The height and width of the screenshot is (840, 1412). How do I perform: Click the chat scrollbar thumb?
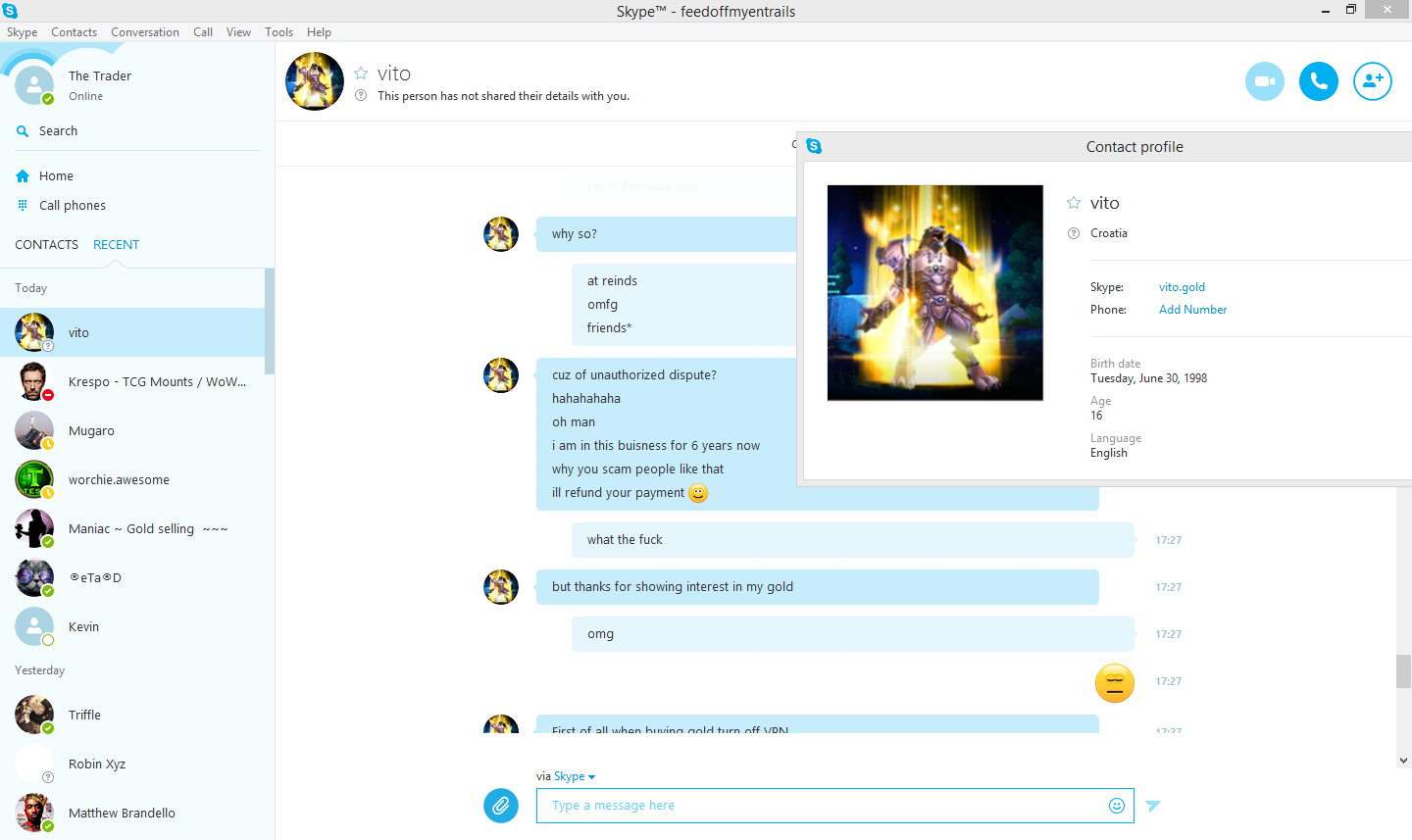[1404, 671]
